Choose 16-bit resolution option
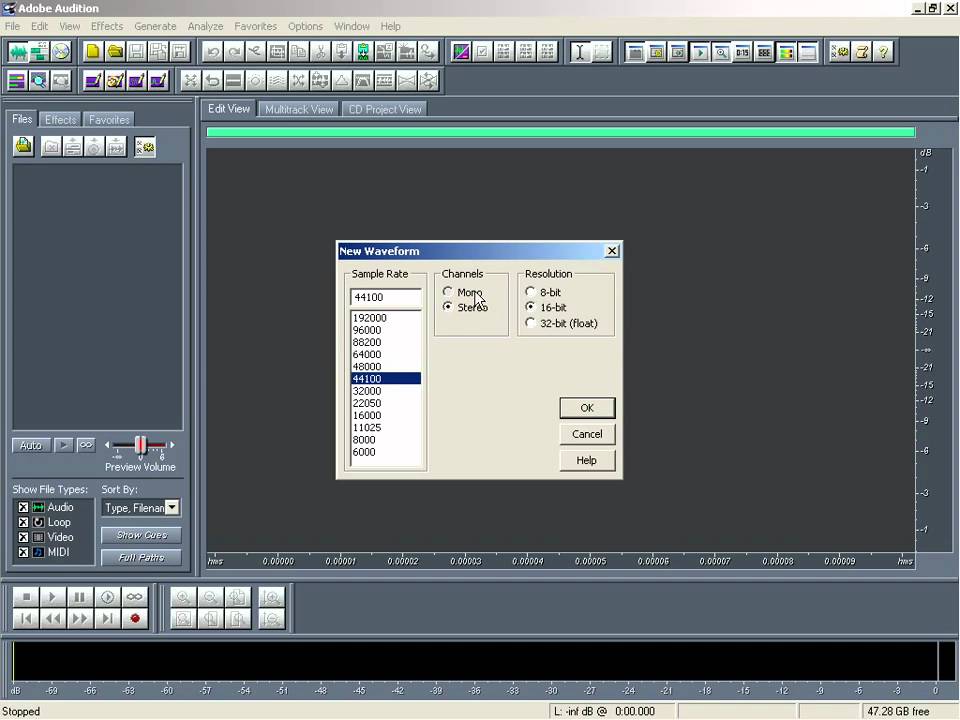Viewport: 960px width, 720px height. tap(530, 307)
